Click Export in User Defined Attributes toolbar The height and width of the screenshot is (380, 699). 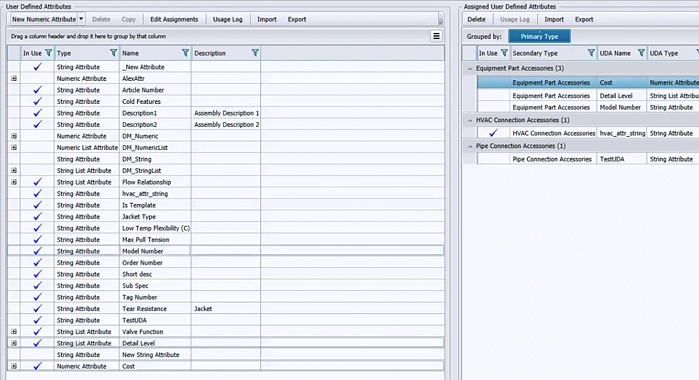click(x=297, y=19)
